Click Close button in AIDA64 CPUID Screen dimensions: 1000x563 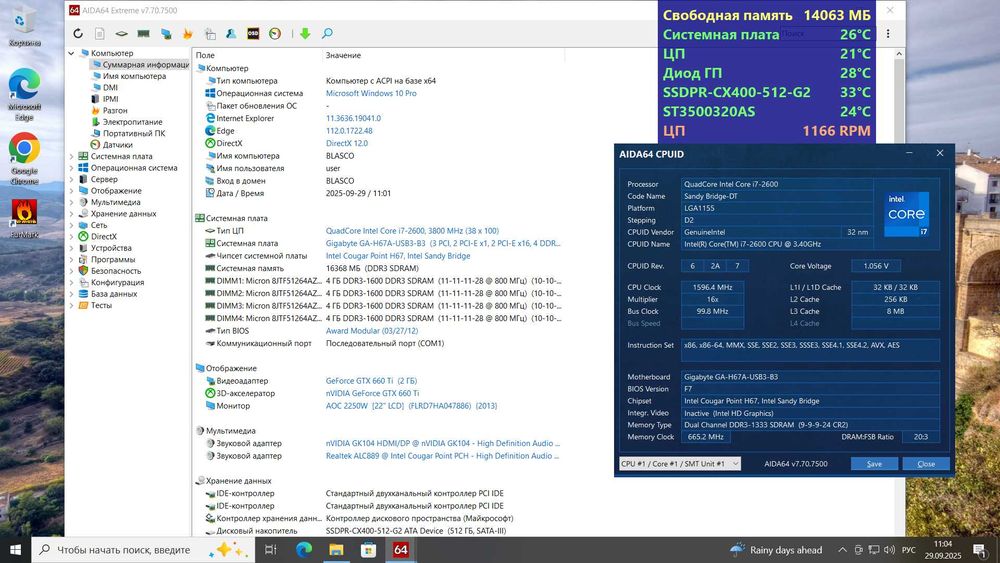click(x=926, y=464)
